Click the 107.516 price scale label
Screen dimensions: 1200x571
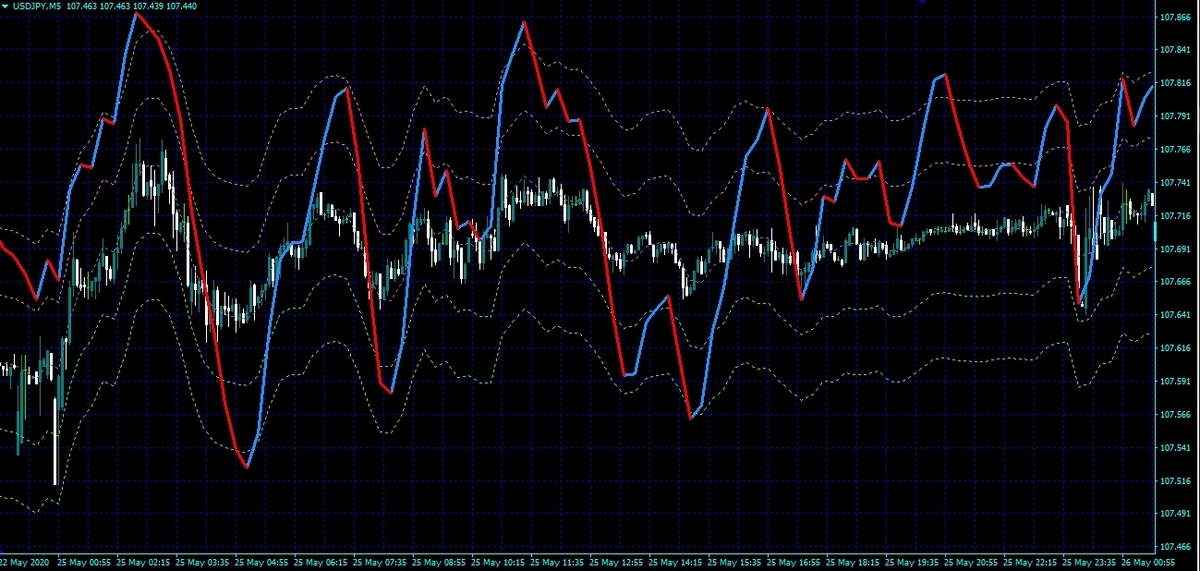tap(1174, 481)
